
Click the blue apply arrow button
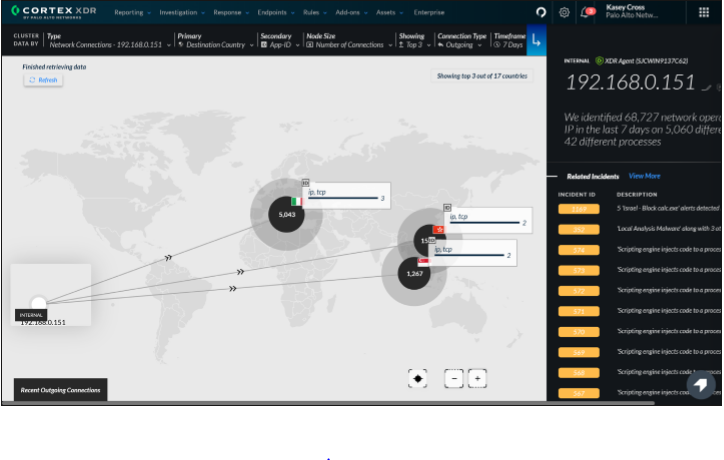pyautogui.click(x=536, y=41)
